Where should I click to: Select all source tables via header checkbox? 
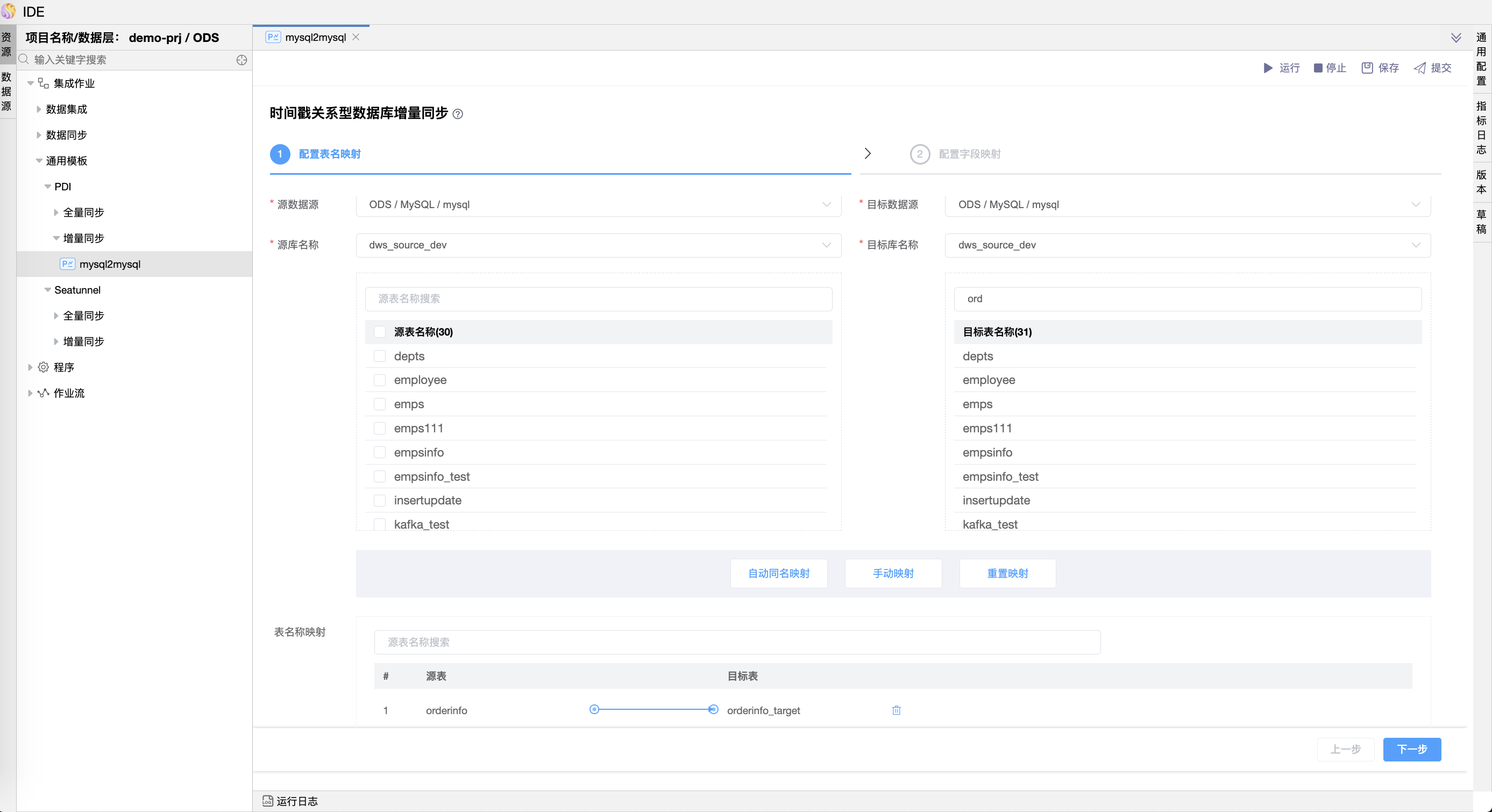pyautogui.click(x=379, y=332)
